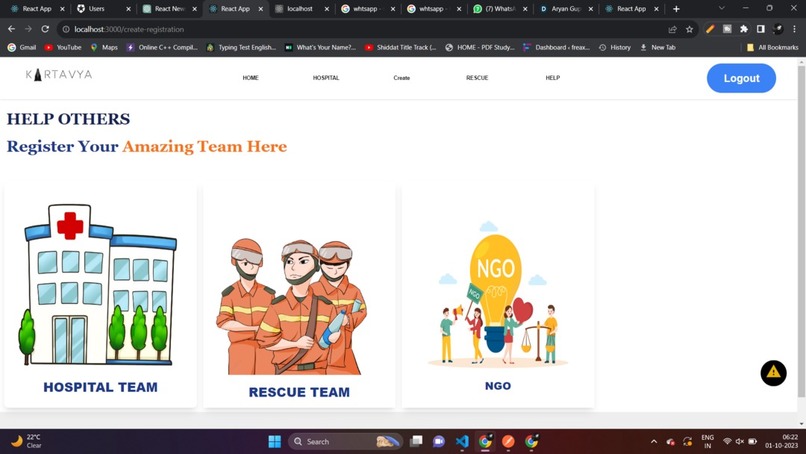
Task: Open the RESCUE navigation link
Action: pos(477,78)
